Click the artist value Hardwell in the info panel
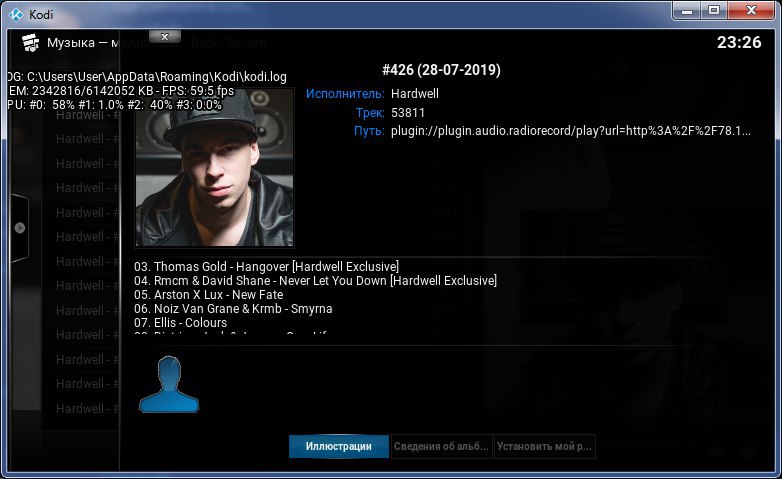The height and width of the screenshot is (479, 782). [x=415, y=94]
